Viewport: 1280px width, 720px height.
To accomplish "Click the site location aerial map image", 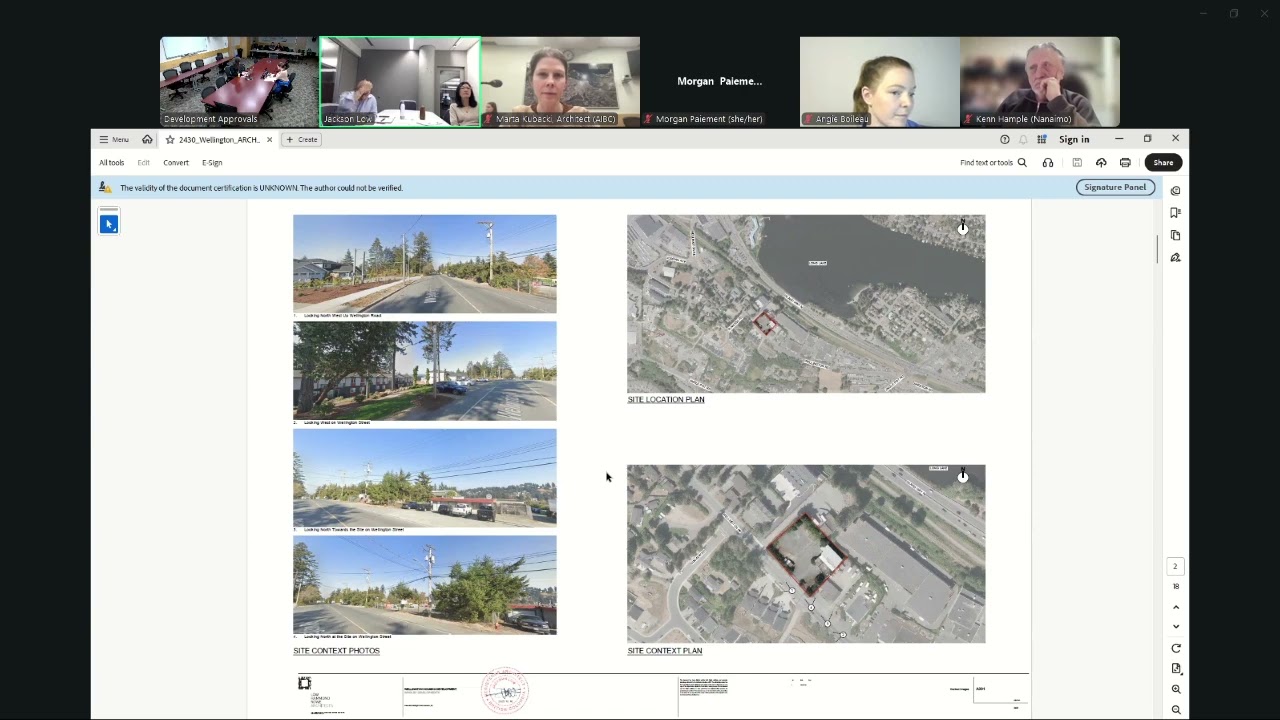I will [x=806, y=304].
